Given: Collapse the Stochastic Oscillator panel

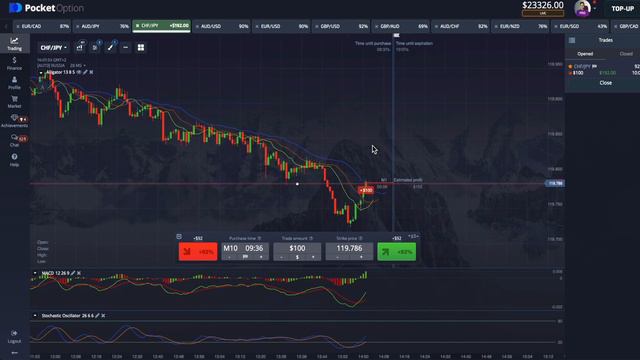Looking at the screenshot, I should (x=35, y=316).
